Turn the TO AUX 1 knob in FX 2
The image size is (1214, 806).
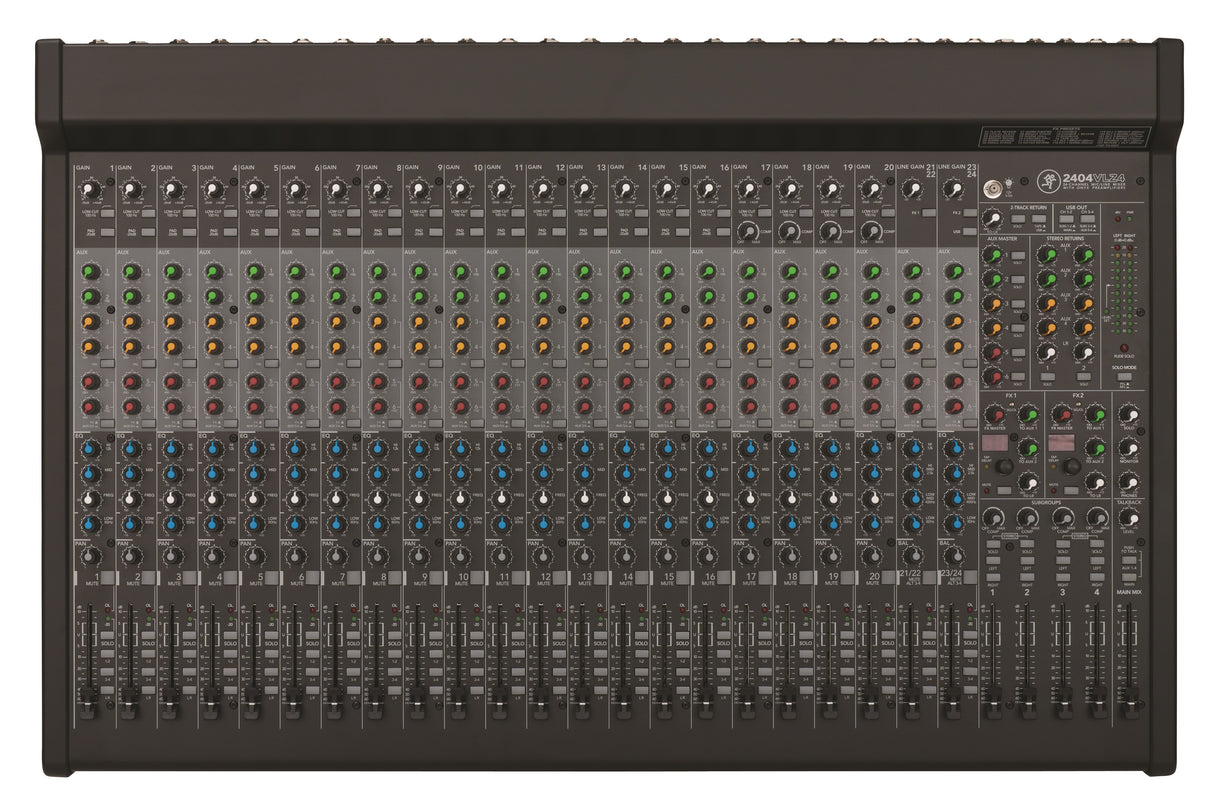click(x=1096, y=416)
